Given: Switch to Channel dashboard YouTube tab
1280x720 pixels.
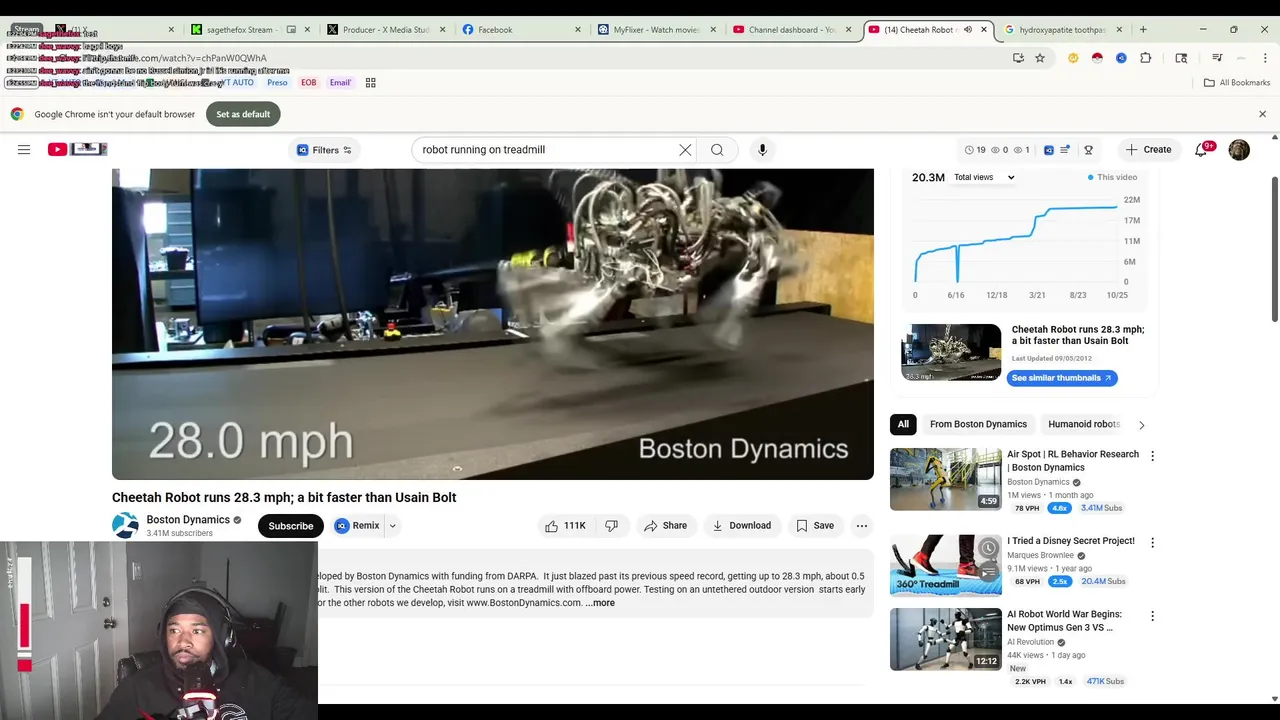Looking at the screenshot, I should coord(790,30).
